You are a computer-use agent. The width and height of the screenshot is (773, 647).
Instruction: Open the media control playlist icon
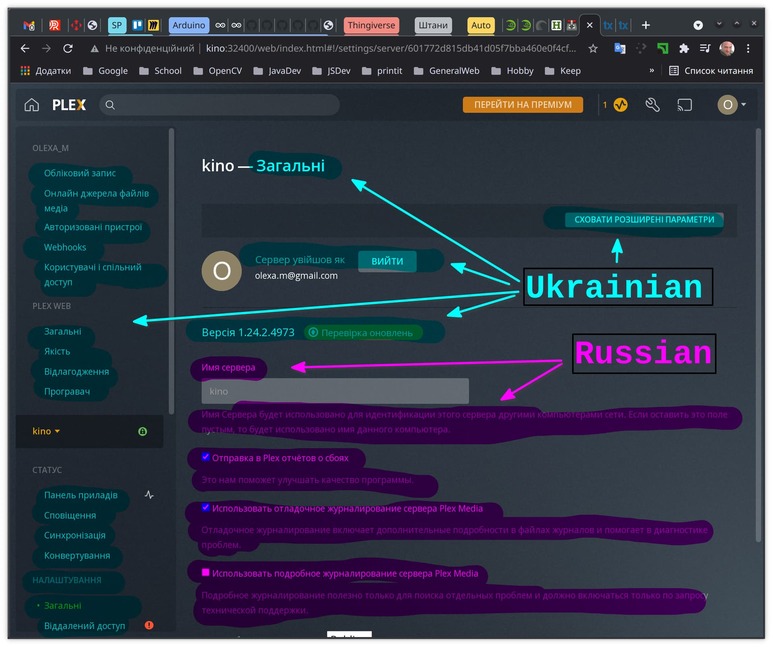click(705, 48)
